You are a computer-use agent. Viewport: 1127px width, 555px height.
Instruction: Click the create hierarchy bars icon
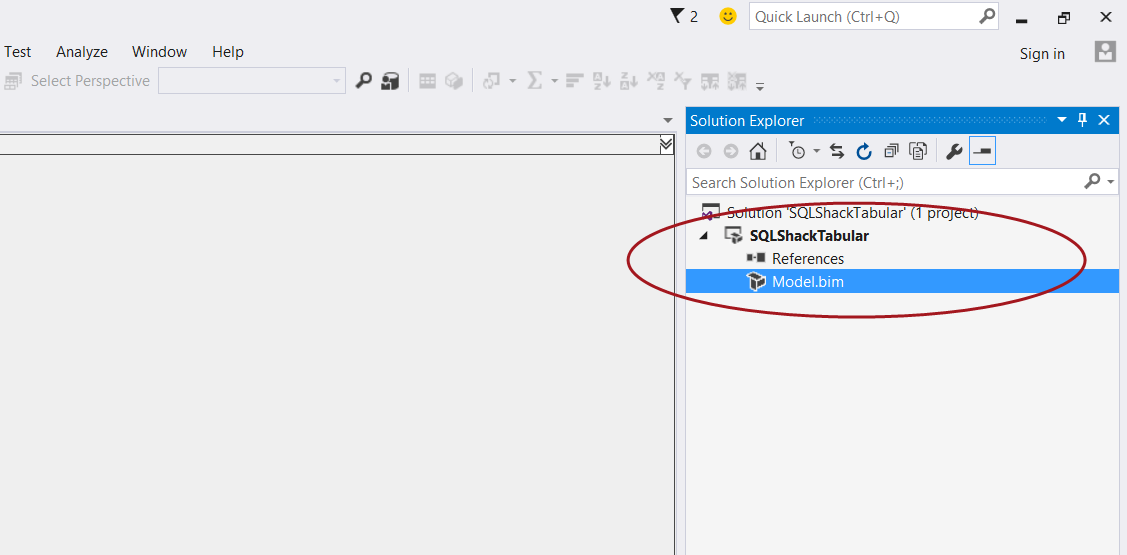(574, 81)
